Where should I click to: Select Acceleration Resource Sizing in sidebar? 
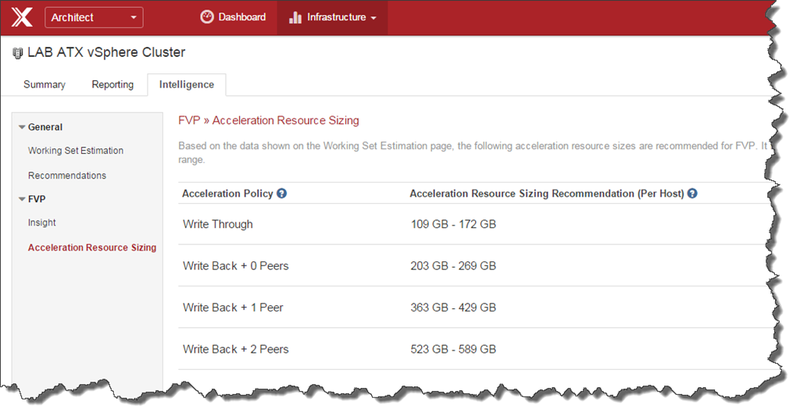pyautogui.click(x=92, y=248)
